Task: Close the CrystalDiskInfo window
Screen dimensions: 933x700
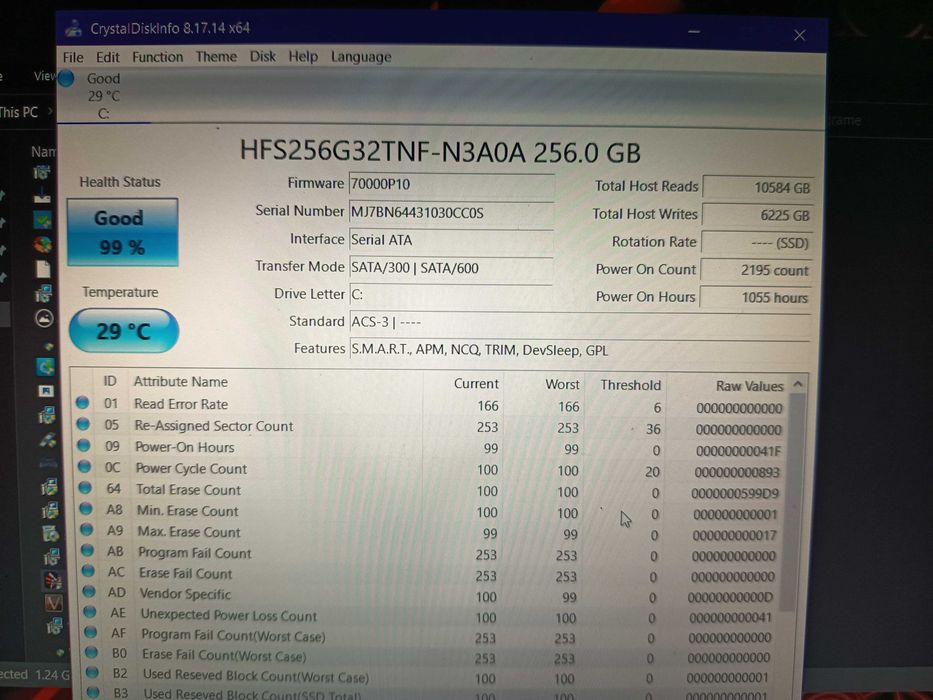Action: [x=799, y=35]
